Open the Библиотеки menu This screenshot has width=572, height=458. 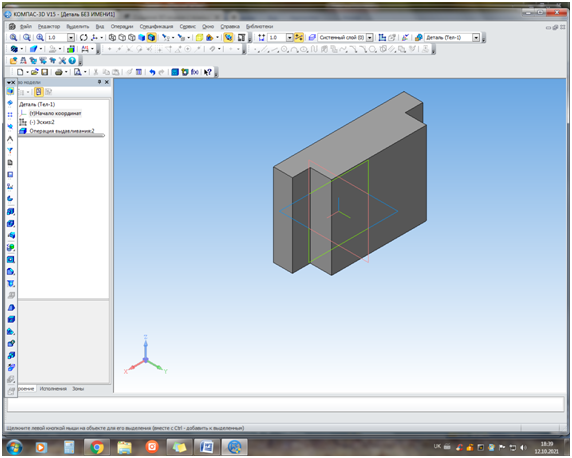point(259,26)
